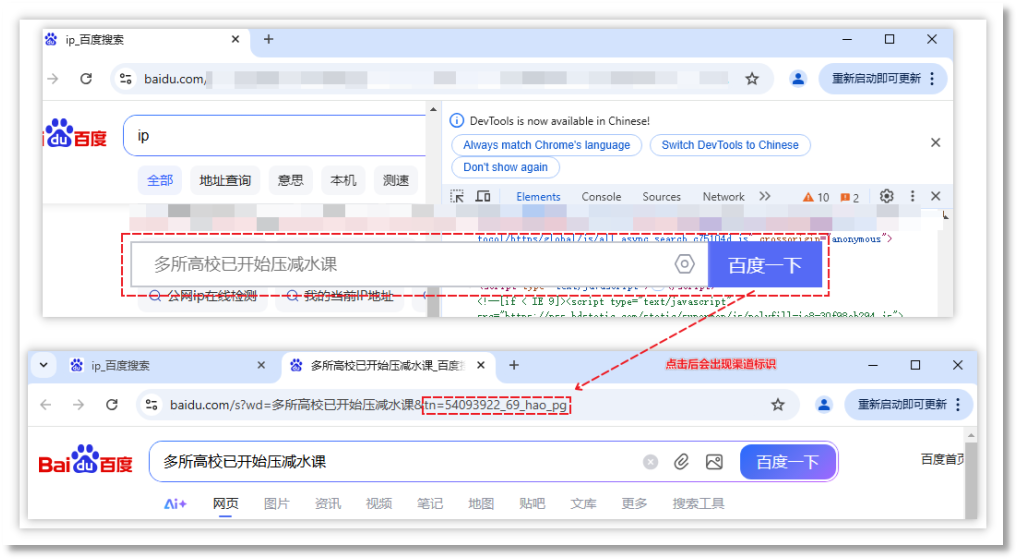
Task: Toggle DevTools device toolbar icon
Action: [483, 196]
